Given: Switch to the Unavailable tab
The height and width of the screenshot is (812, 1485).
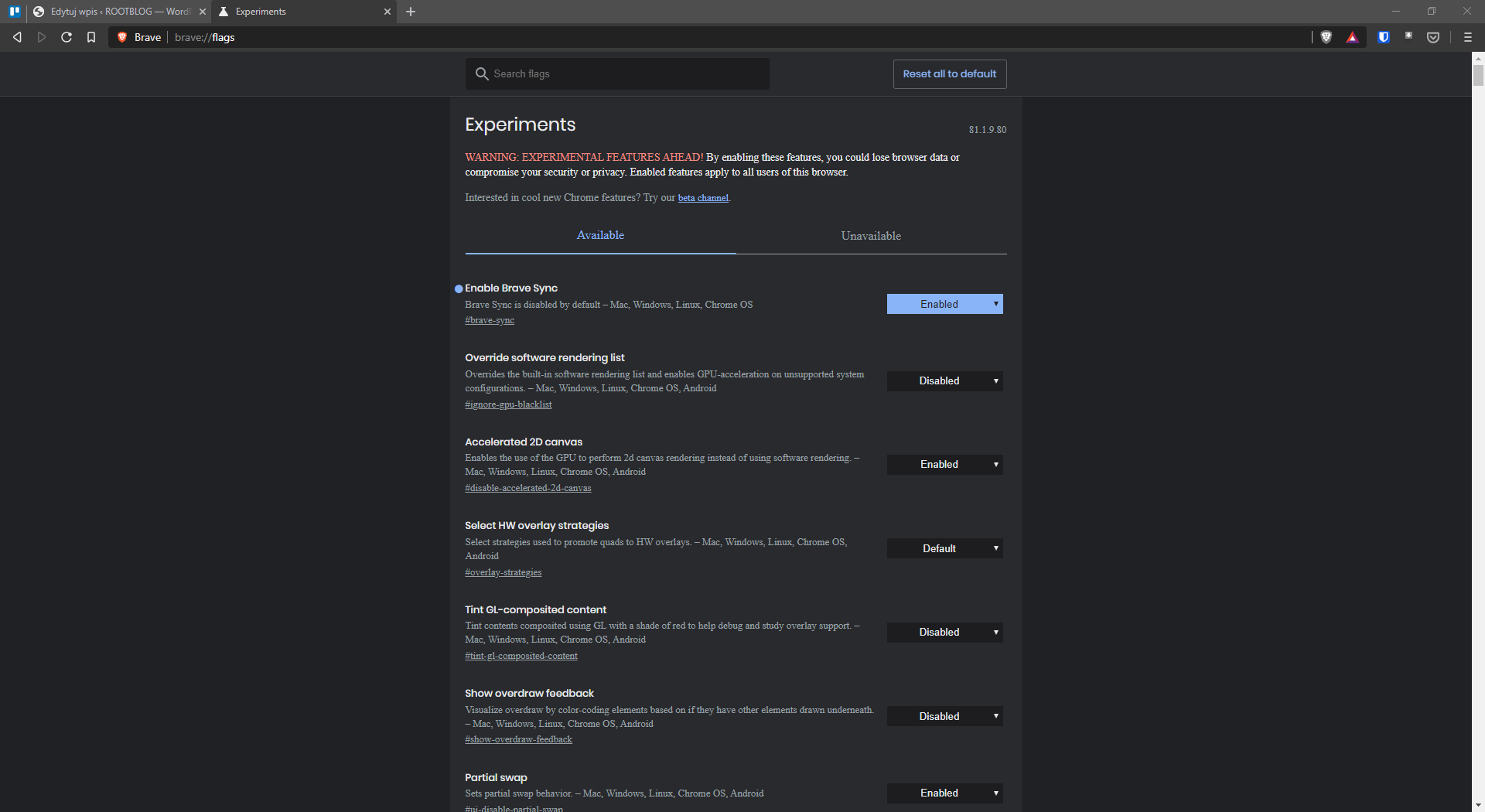Looking at the screenshot, I should [870, 236].
